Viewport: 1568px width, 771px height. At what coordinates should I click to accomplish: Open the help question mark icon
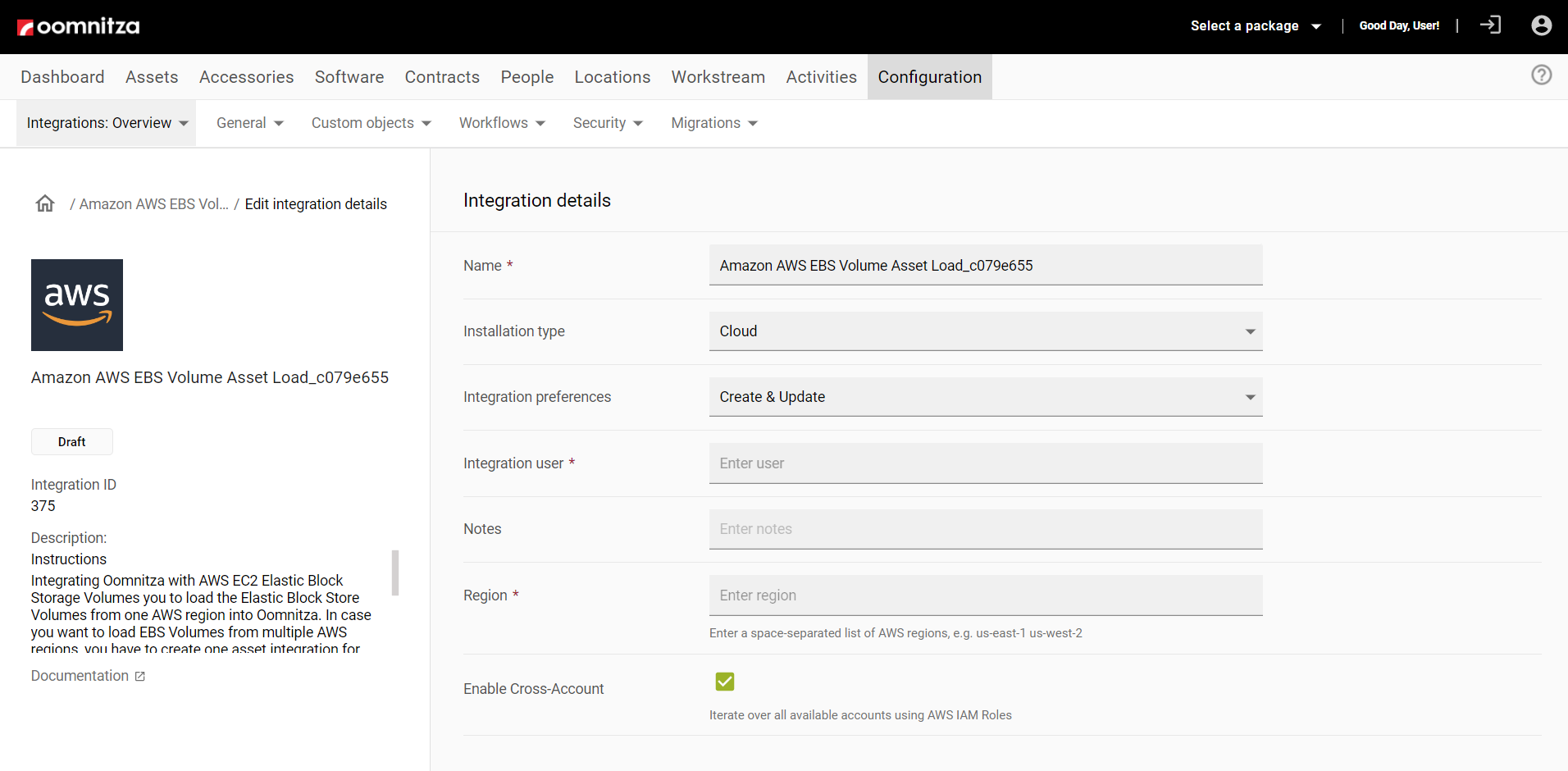(1541, 75)
